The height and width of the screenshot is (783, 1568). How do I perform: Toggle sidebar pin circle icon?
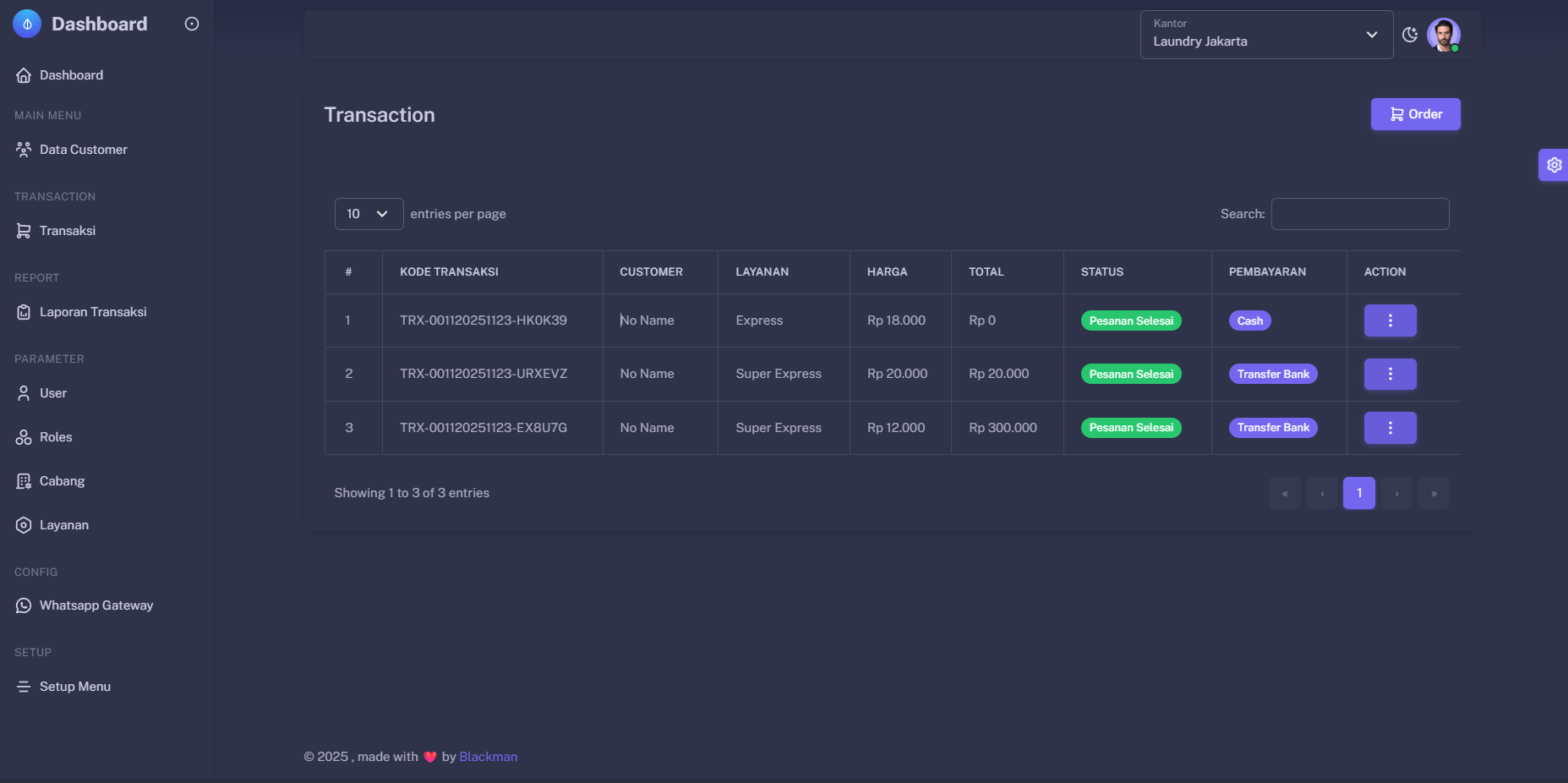tap(192, 24)
